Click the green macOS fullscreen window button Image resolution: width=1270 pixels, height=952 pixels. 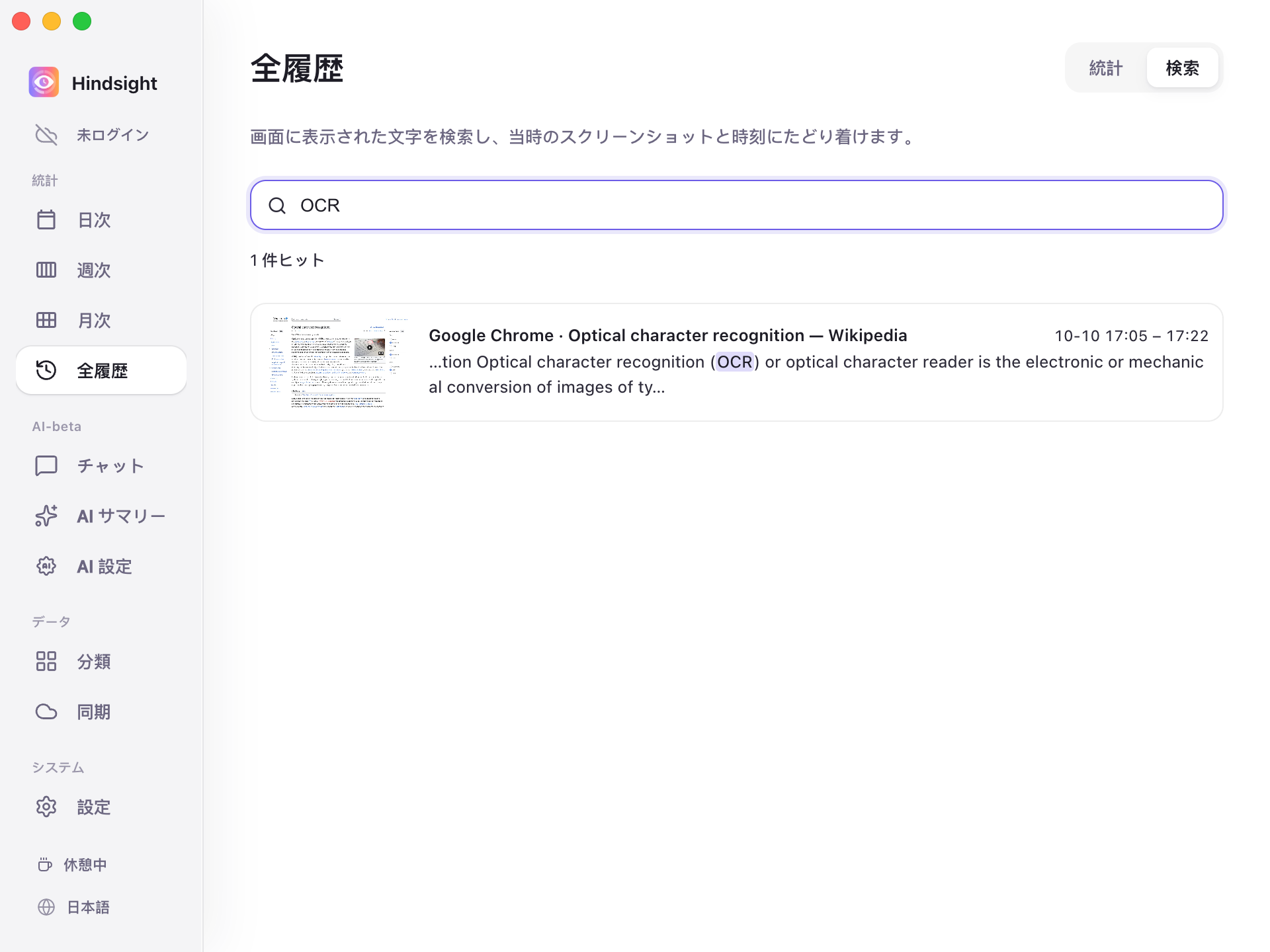click(x=82, y=21)
